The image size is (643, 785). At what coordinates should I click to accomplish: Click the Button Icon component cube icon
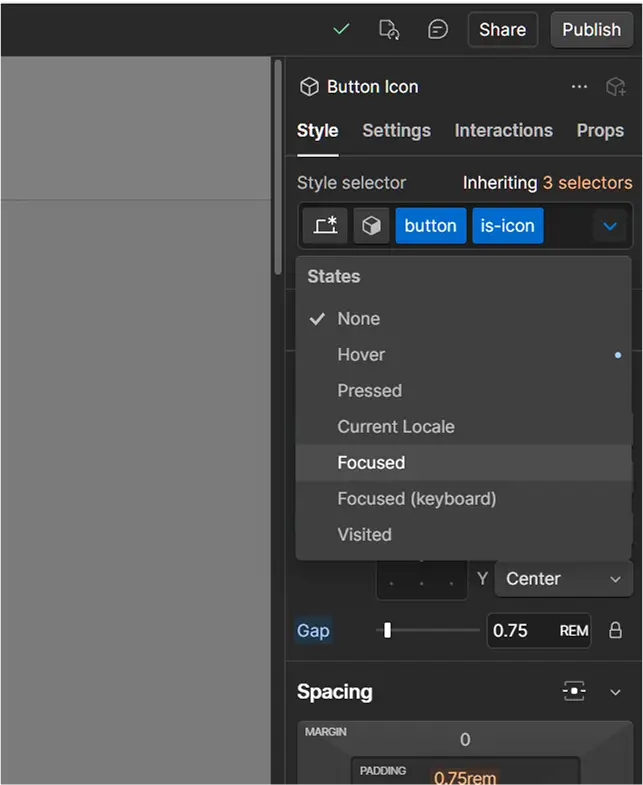(x=309, y=87)
